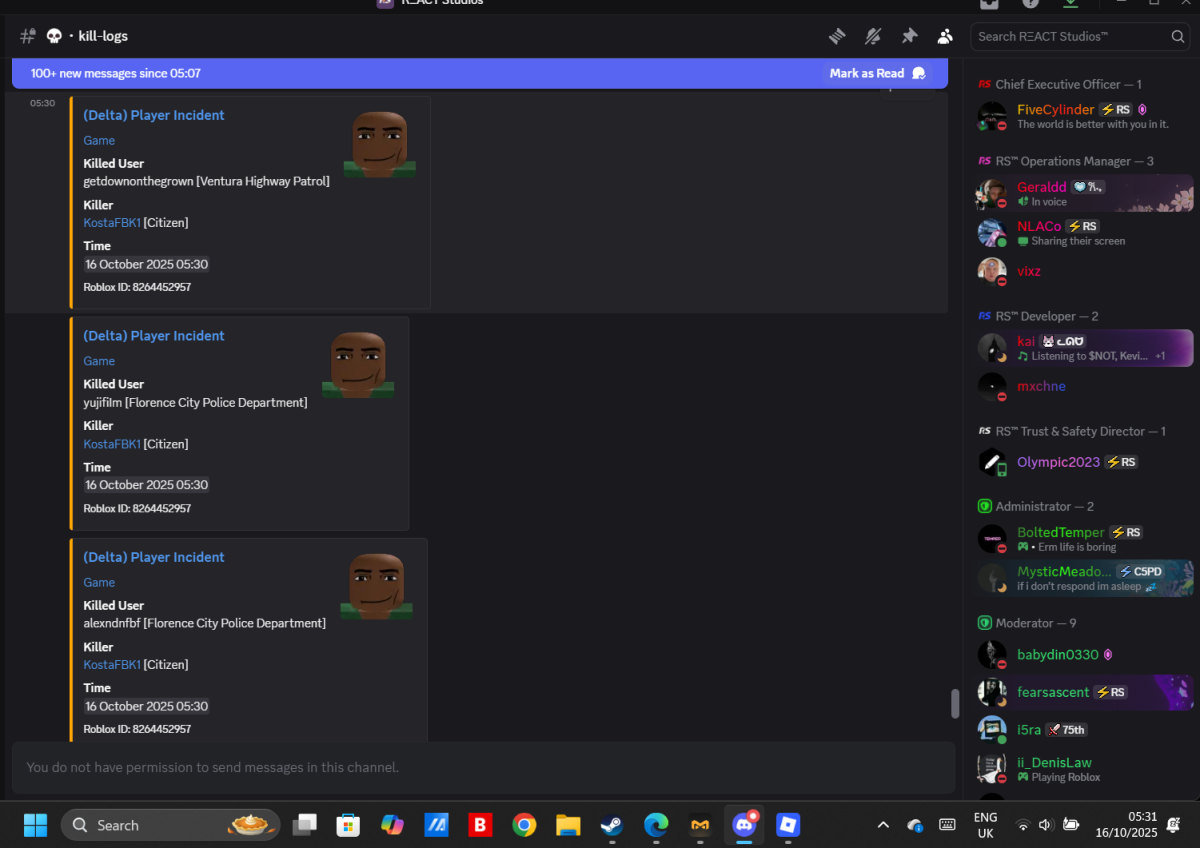This screenshot has height=848, width=1200.
Task: Open KostaFBK1 link in yujifilm incident
Action: click(112, 444)
